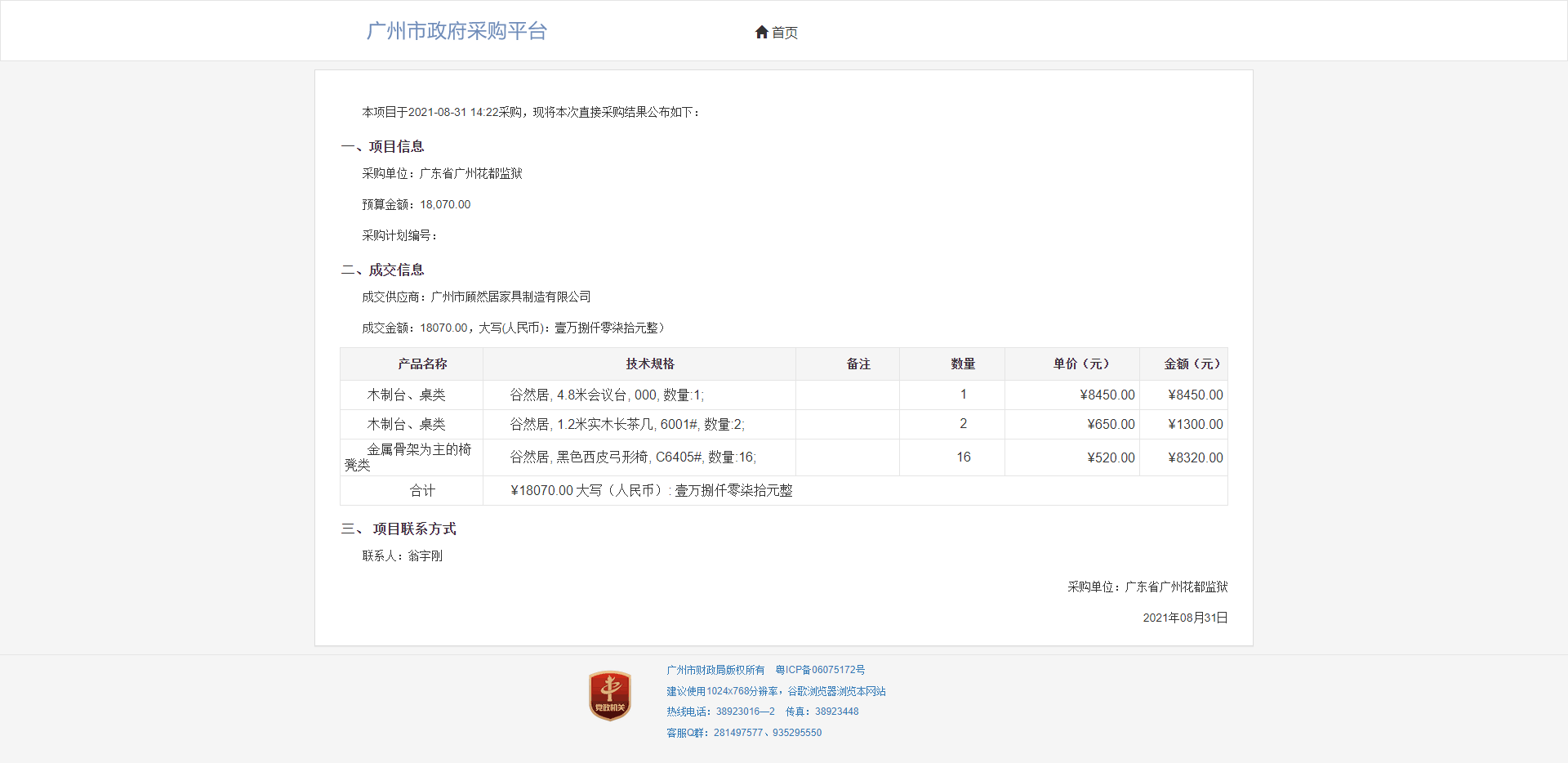1568x763 pixels.
Task: Click the 一、项目信息 section heading
Action: coord(382,146)
